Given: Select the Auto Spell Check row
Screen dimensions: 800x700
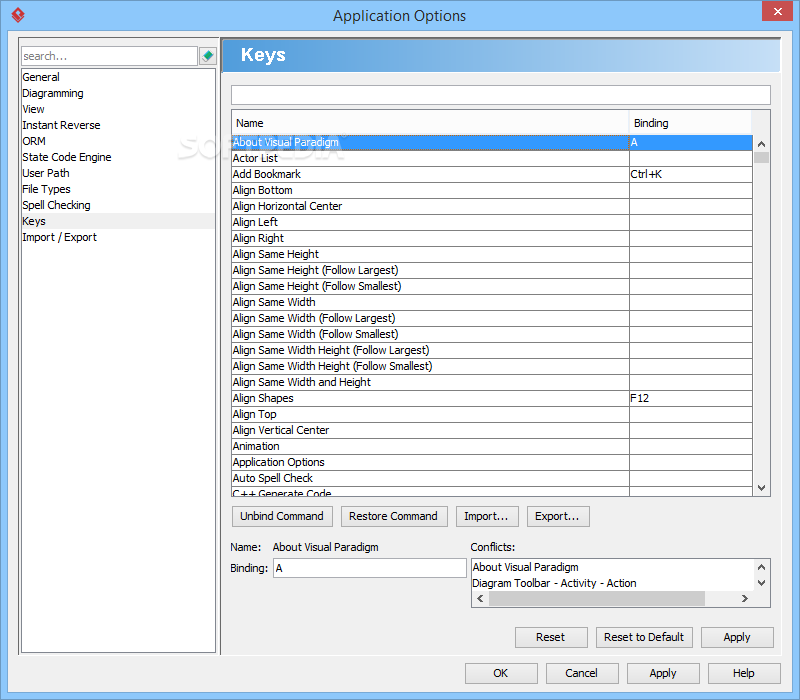Looking at the screenshot, I should (x=492, y=478).
